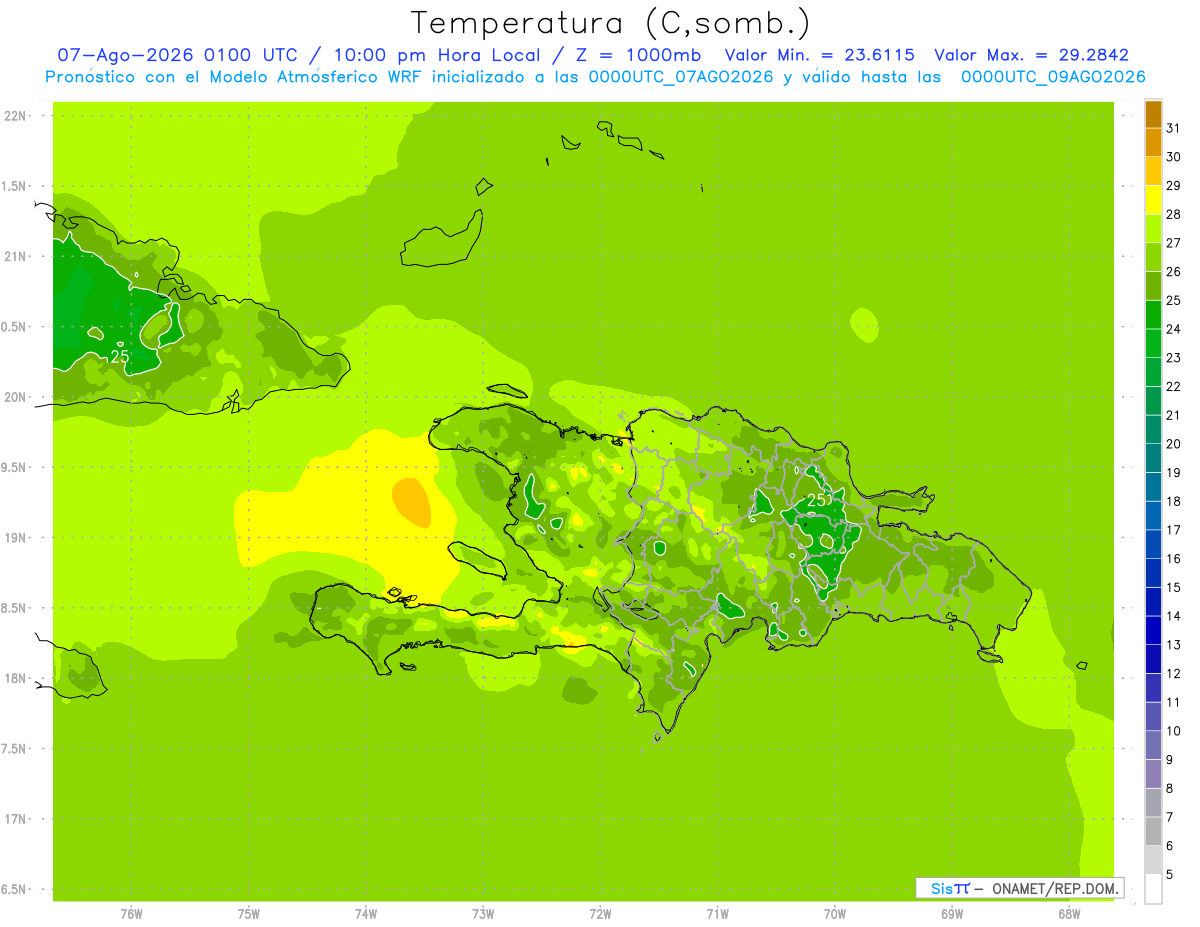The image size is (1200, 927).
Task: Click the yellow legend swatch between 28 and 29
Action: [x=1153, y=200]
